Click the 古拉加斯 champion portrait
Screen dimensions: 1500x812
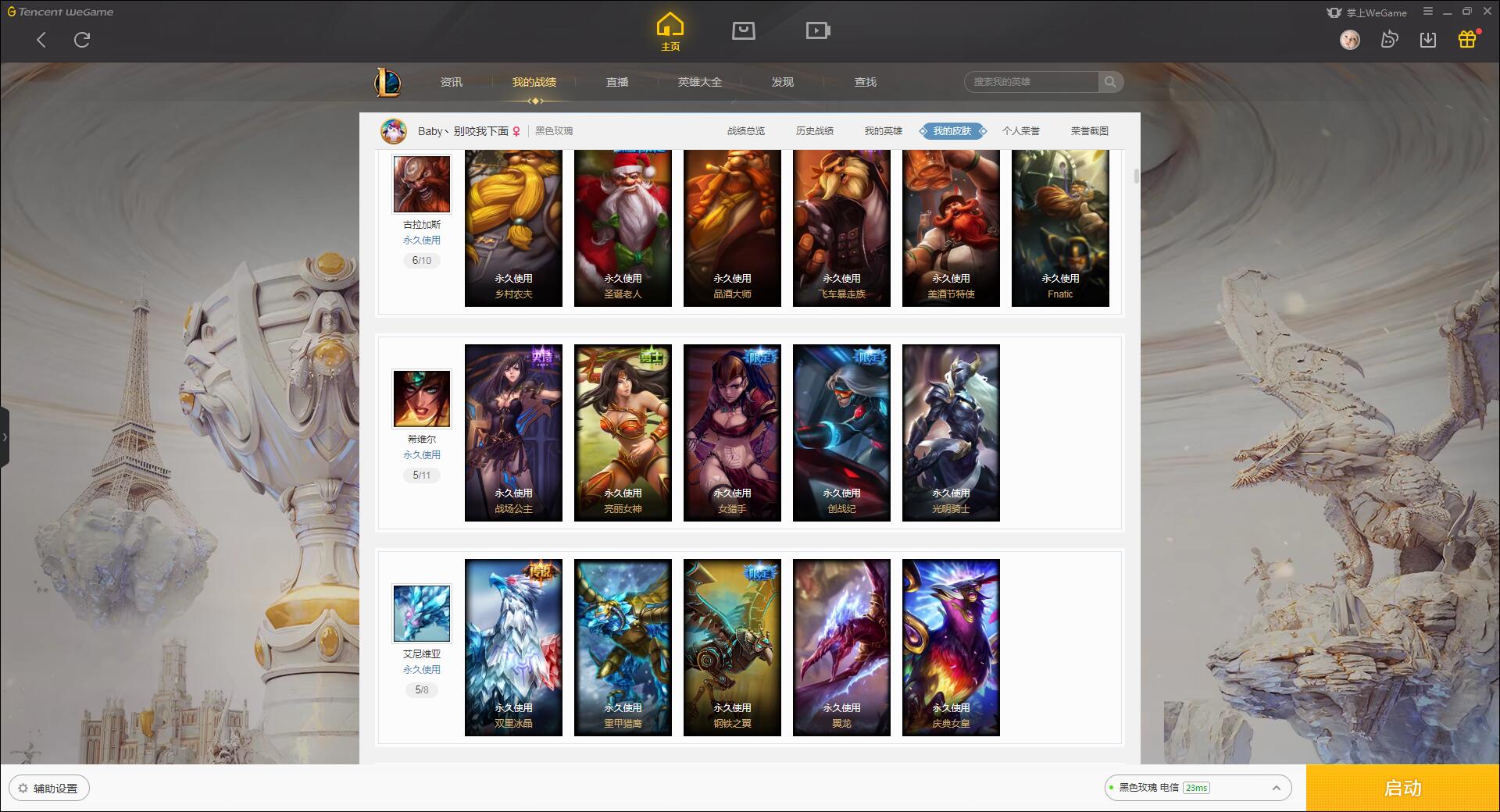click(x=422, y=183)
